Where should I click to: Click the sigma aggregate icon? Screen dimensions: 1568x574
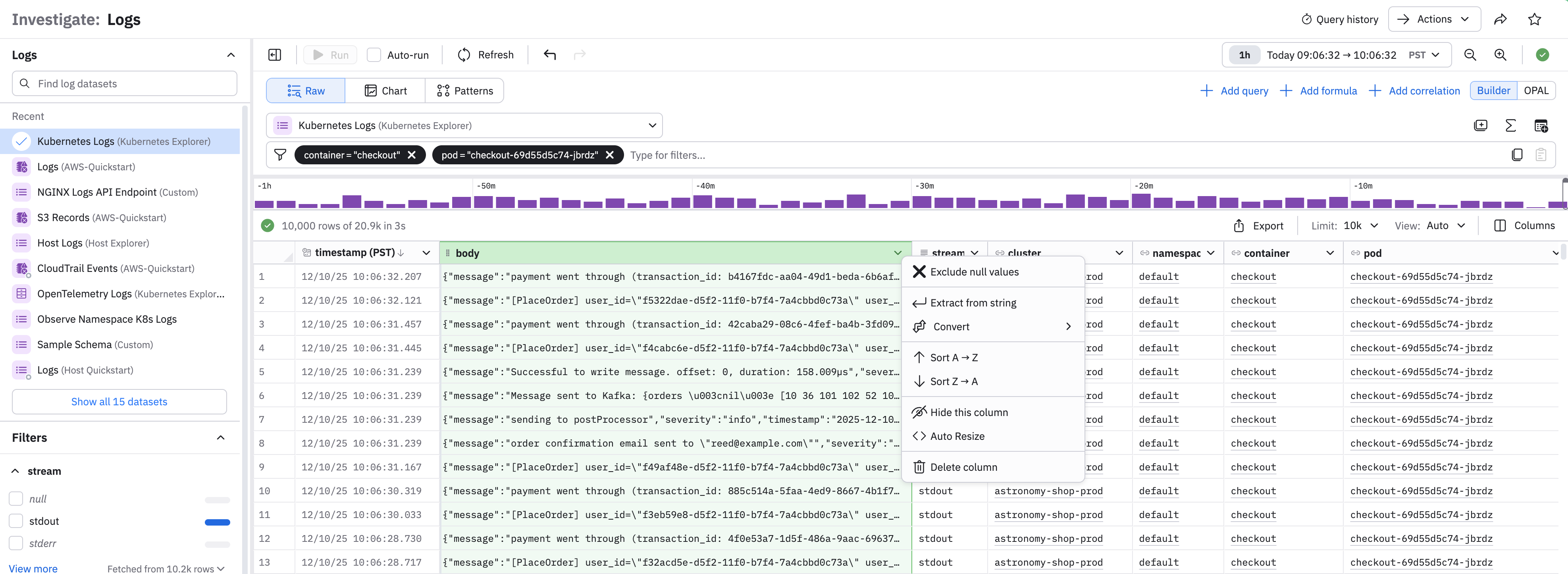pyautogui.click(x=1510, y=125)
